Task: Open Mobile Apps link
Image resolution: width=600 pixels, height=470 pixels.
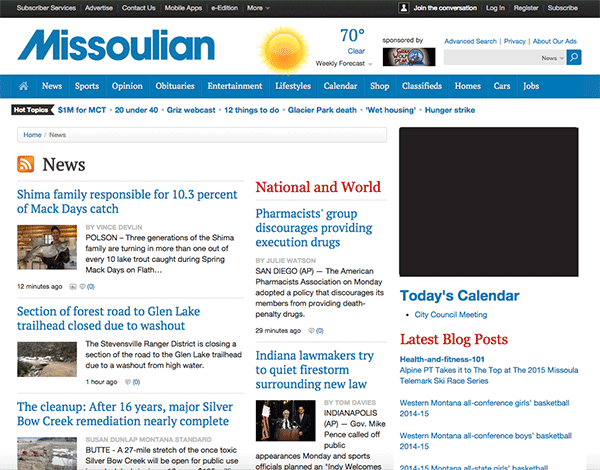Action: [183, 8]
